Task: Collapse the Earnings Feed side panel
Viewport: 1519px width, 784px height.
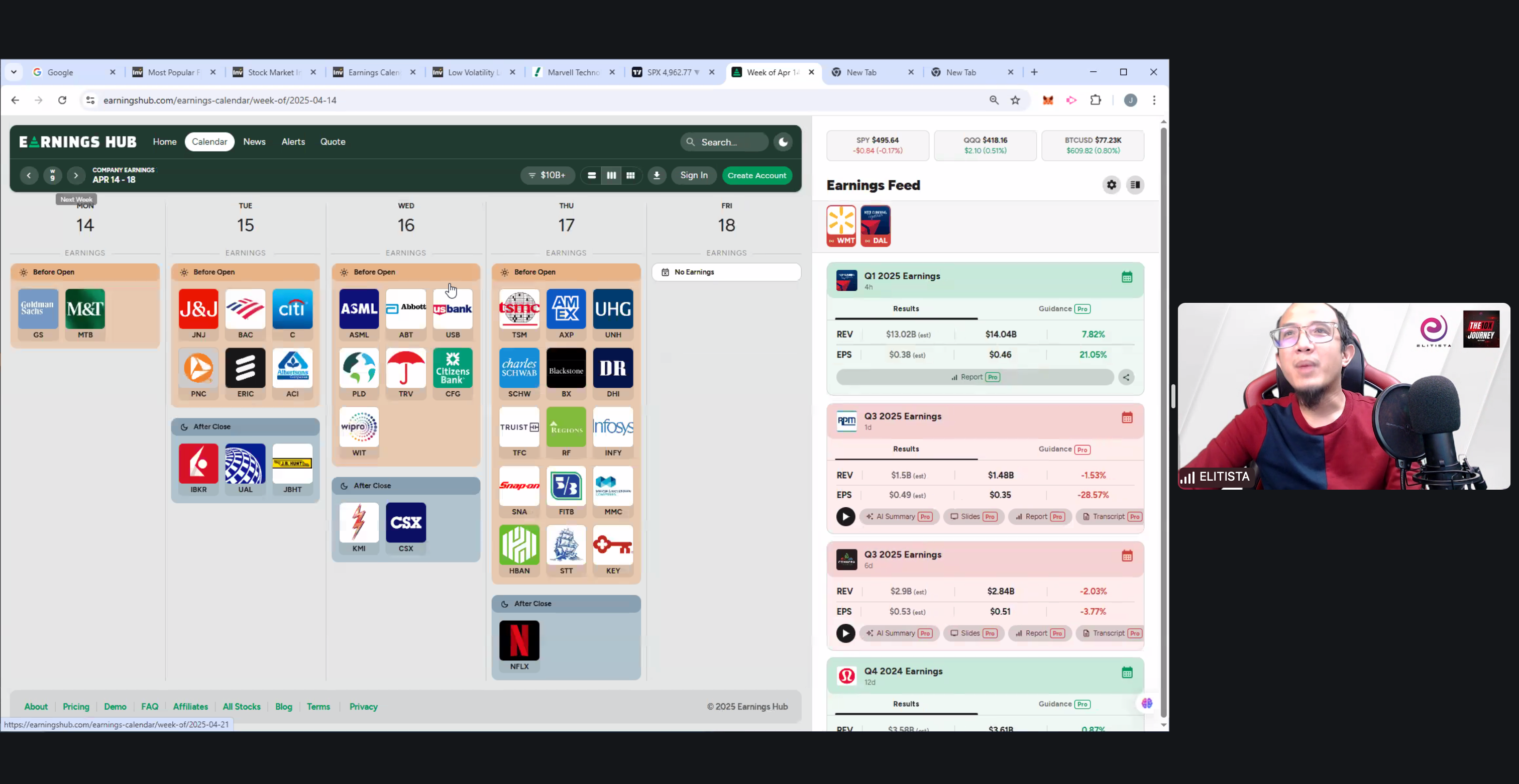Action: (x=1135, y=185)
